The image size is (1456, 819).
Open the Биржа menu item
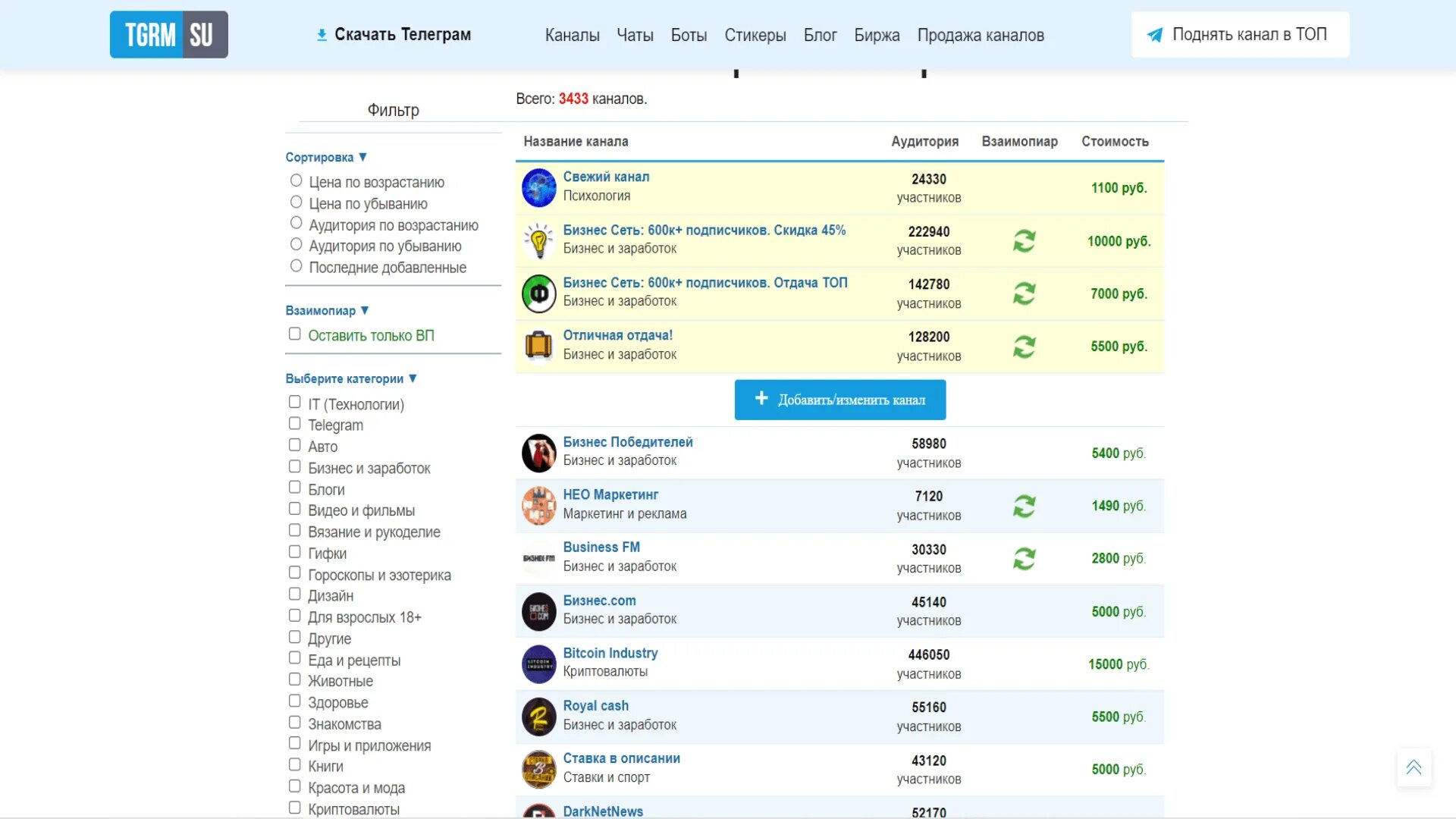coord(877,36)
